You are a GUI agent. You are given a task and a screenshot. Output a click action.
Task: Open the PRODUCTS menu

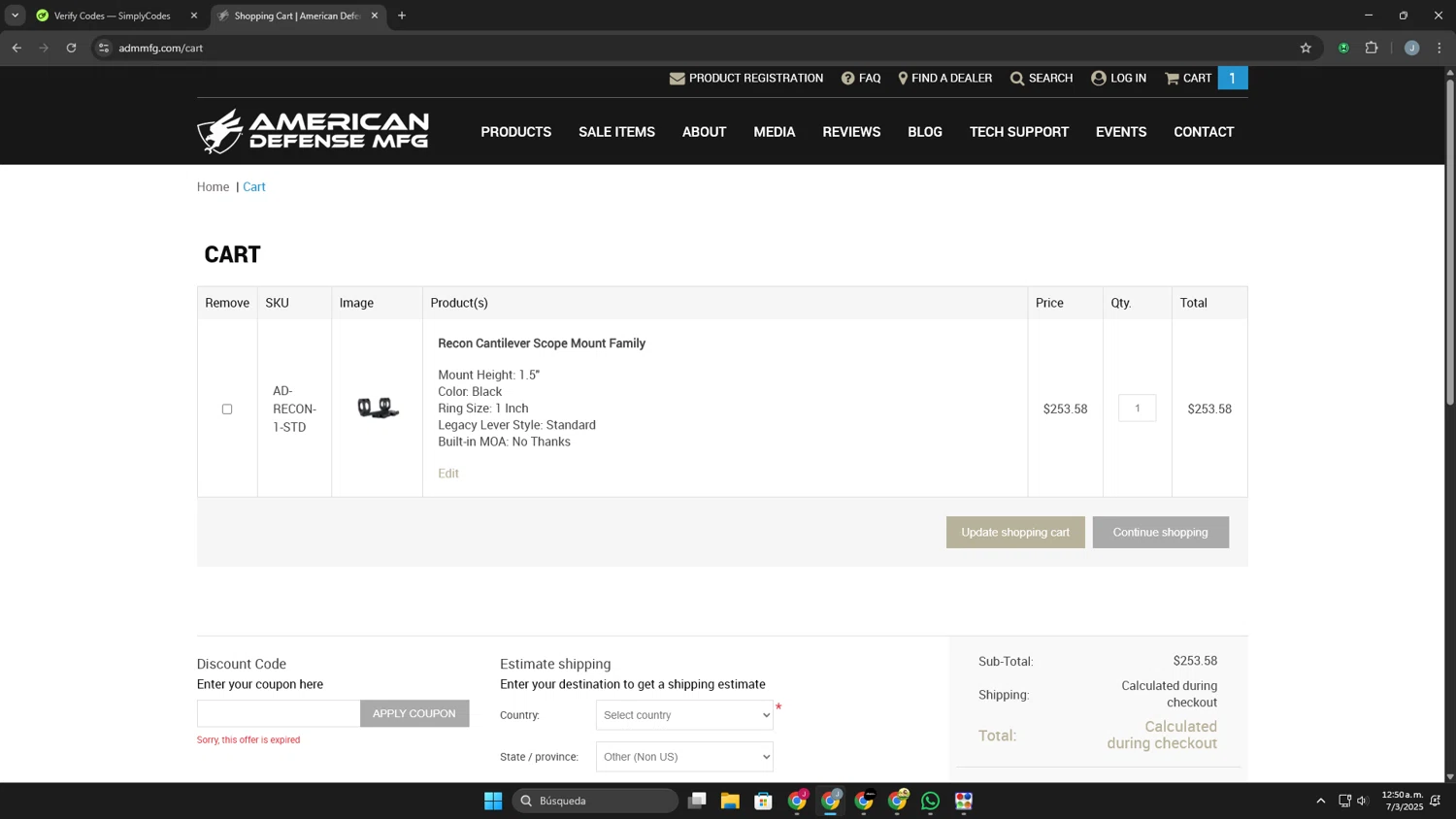(516, 132)
